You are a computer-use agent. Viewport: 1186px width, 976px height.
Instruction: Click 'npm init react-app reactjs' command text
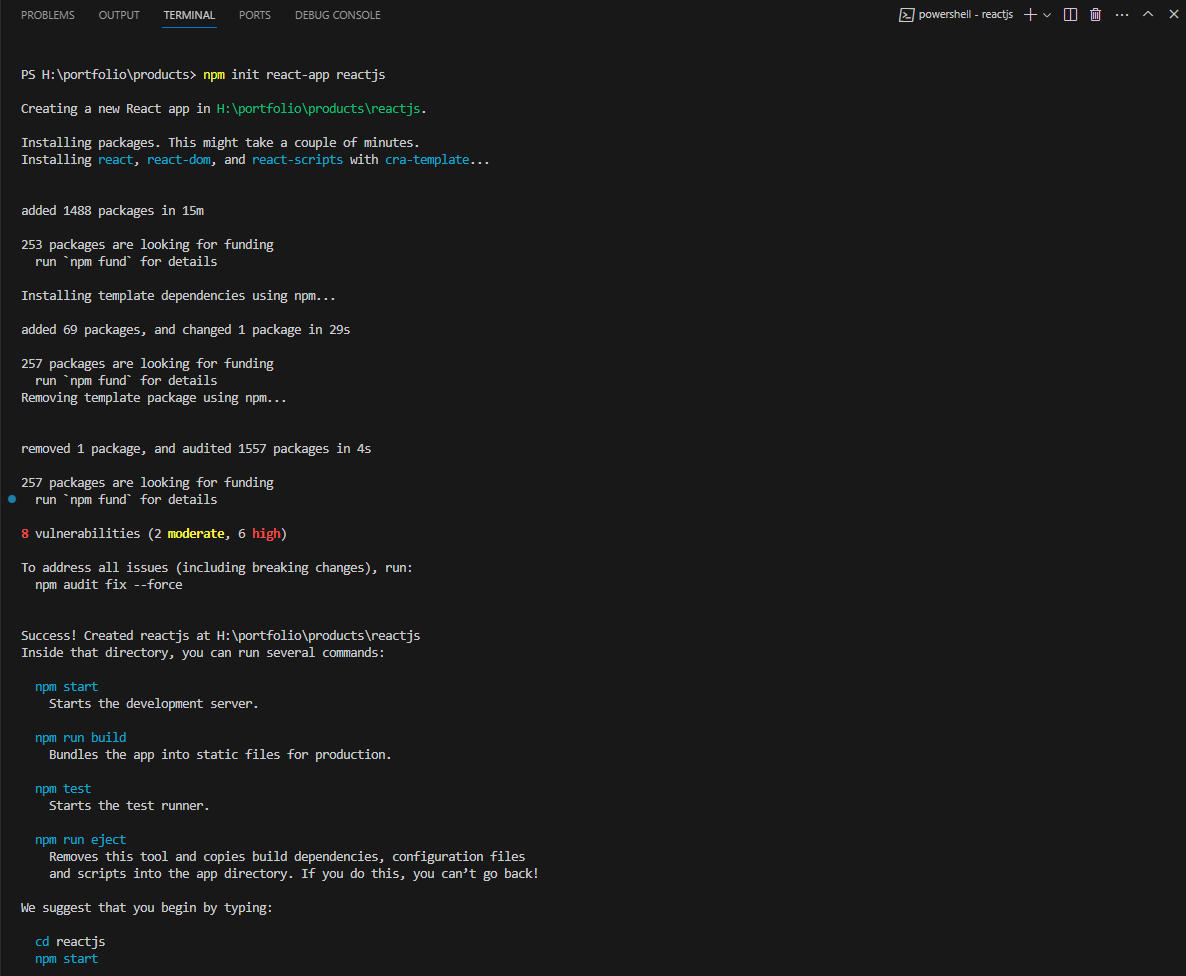tap(294, 74)
